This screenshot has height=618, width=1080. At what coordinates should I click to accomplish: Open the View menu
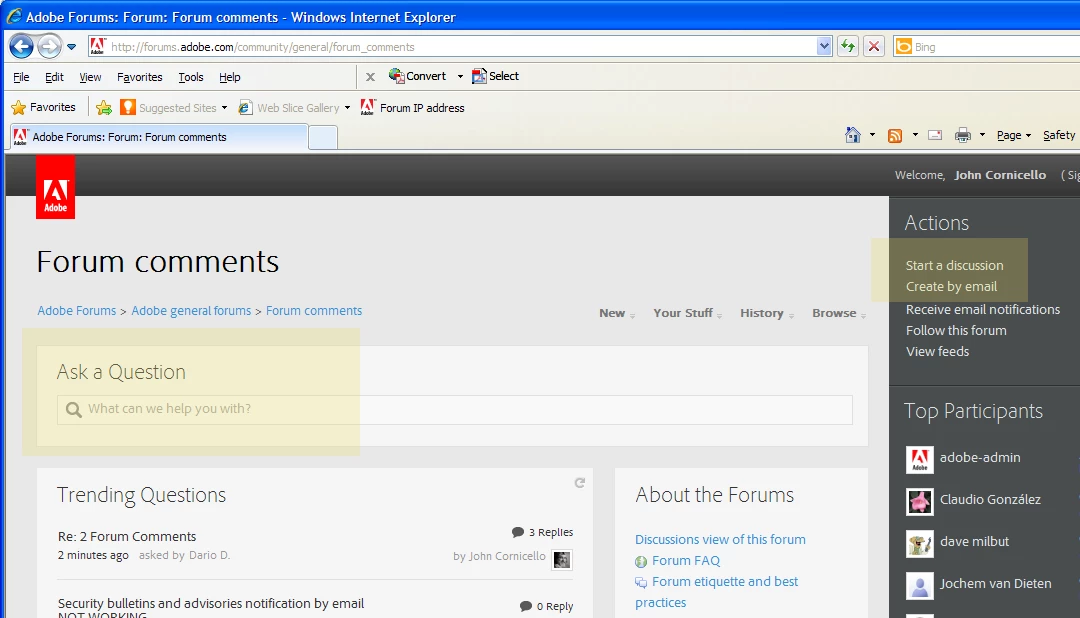90,77
